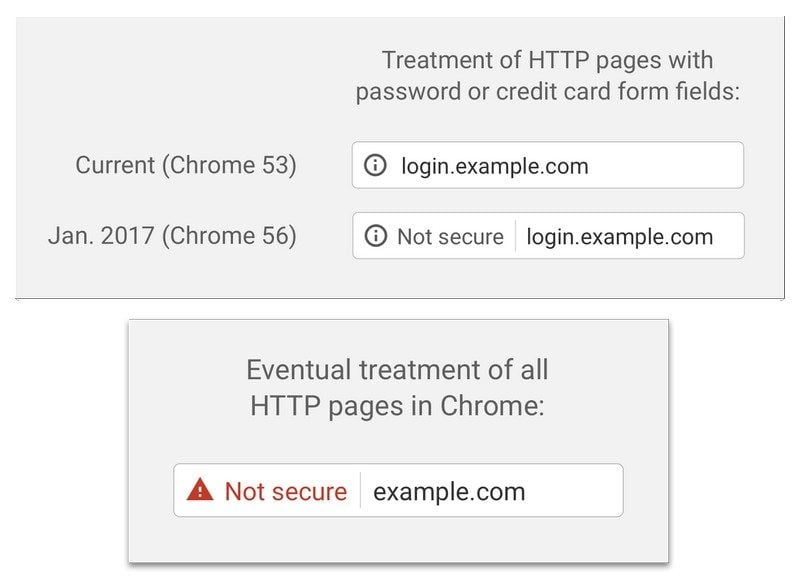Select login.example.com URL in Chrome 53 bar
Viewport: 800px width, 578px height.
pyautogui.click(x=495, y=166)
